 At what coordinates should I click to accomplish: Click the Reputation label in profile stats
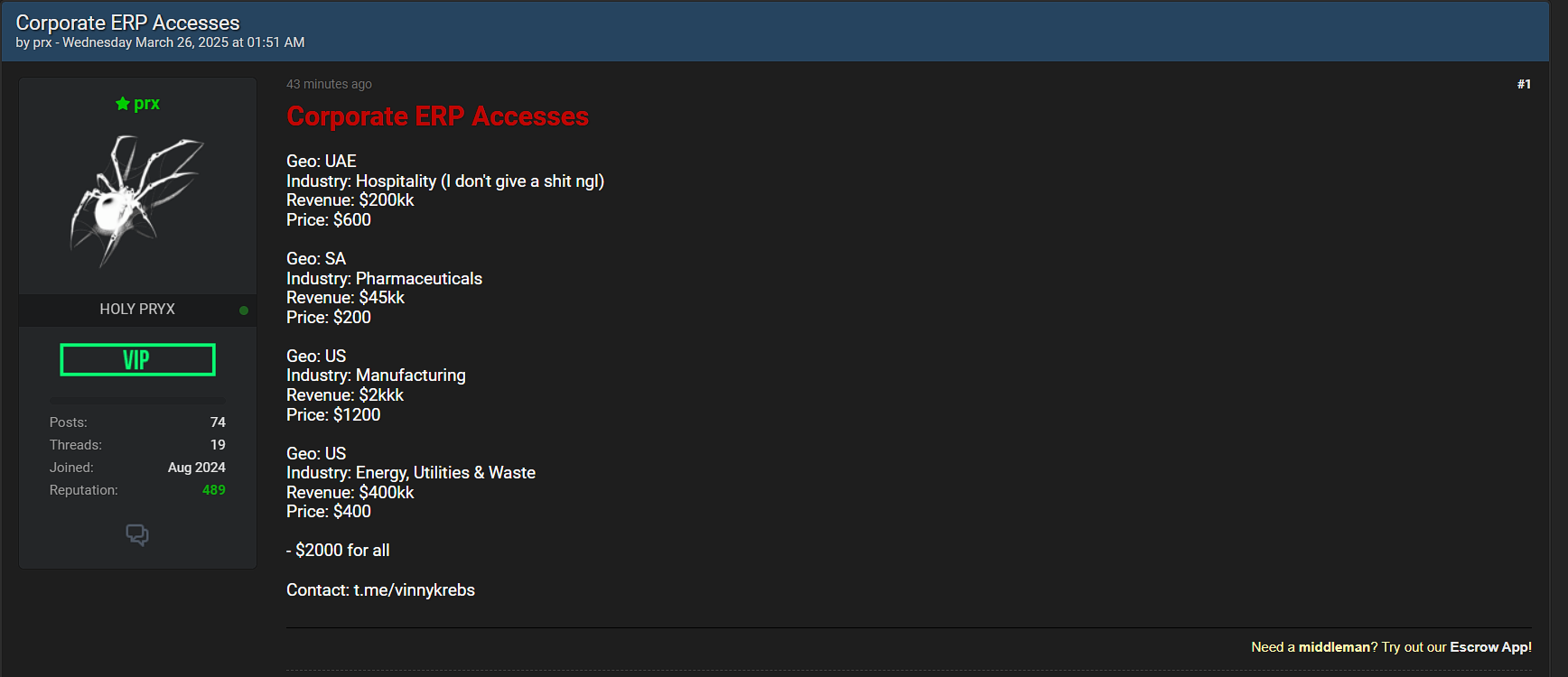[83, 490]
